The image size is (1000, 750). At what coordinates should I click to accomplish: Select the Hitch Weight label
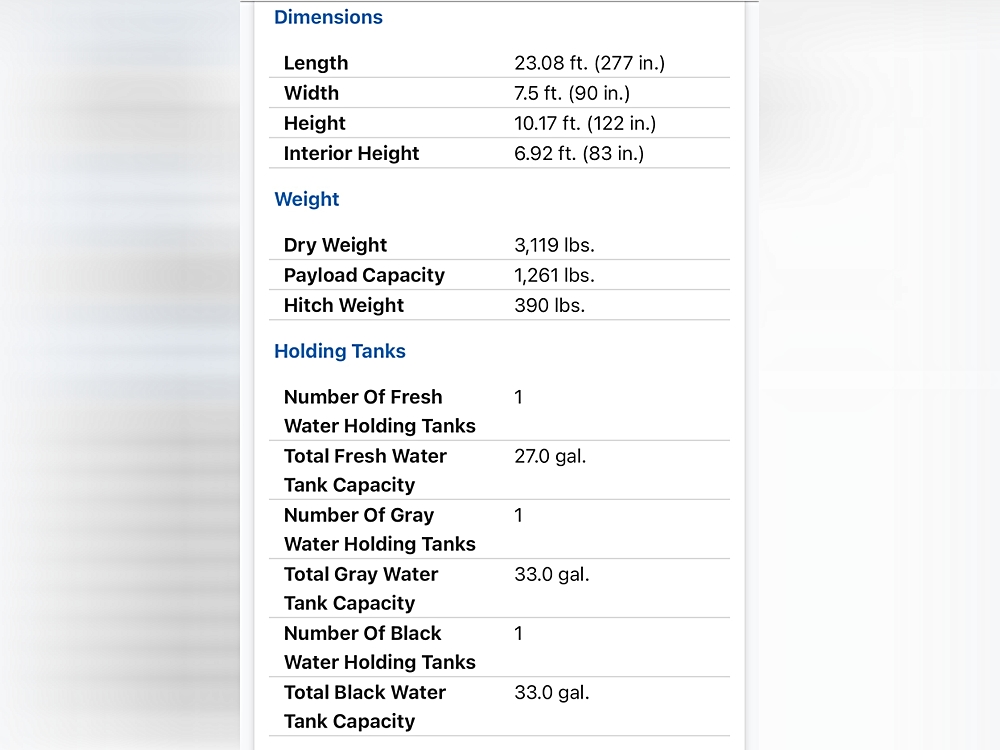click(x=343, y=305)
